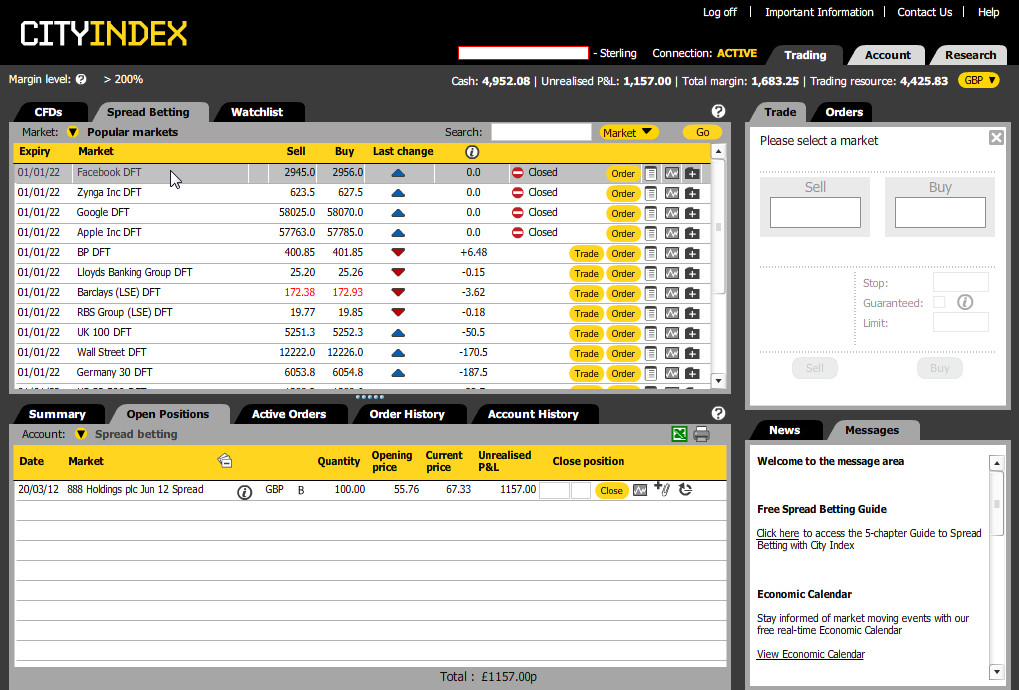Open the News tab
Image resolution: width=1019 pixels, height=690 pixels.
[784, 430]
